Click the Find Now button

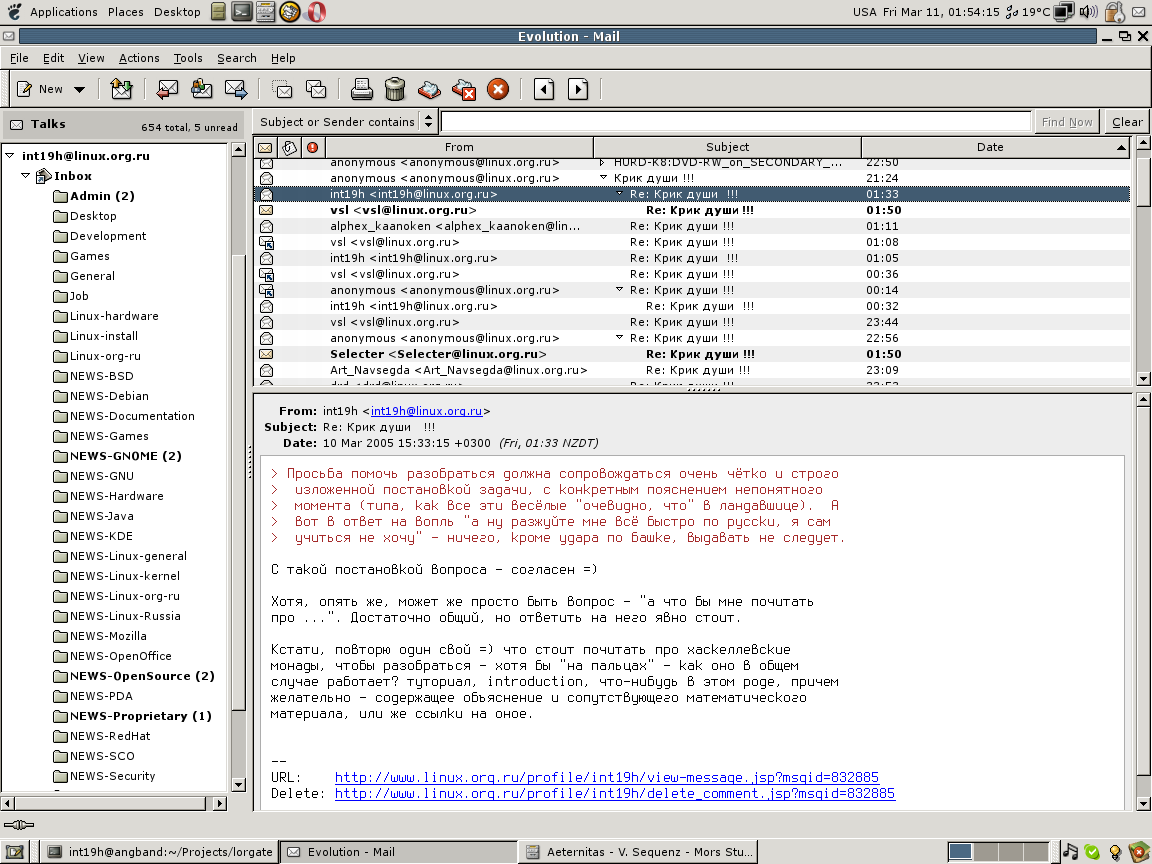[1067, 122]
